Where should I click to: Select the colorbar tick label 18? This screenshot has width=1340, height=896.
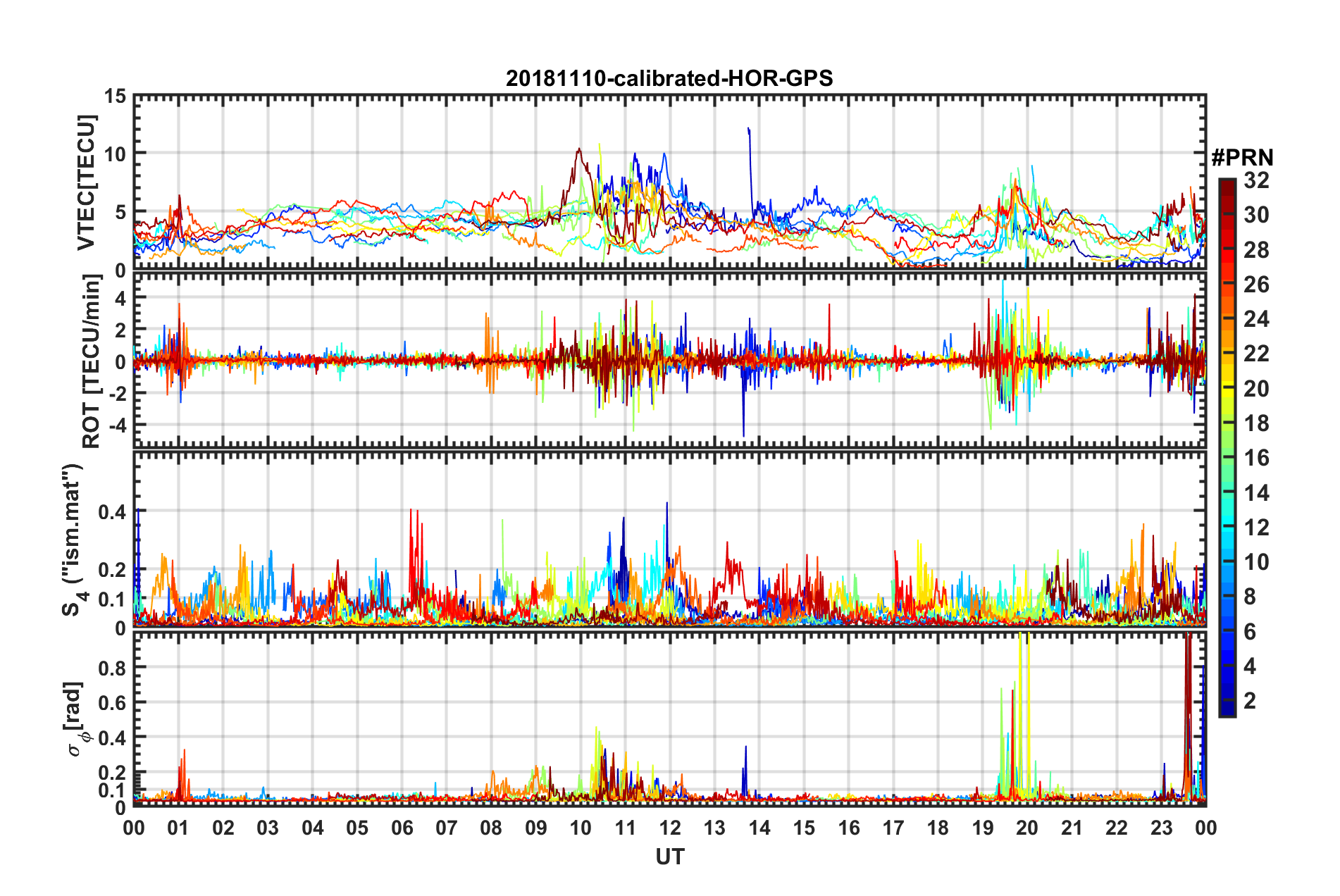click(x=1256, y=423)
